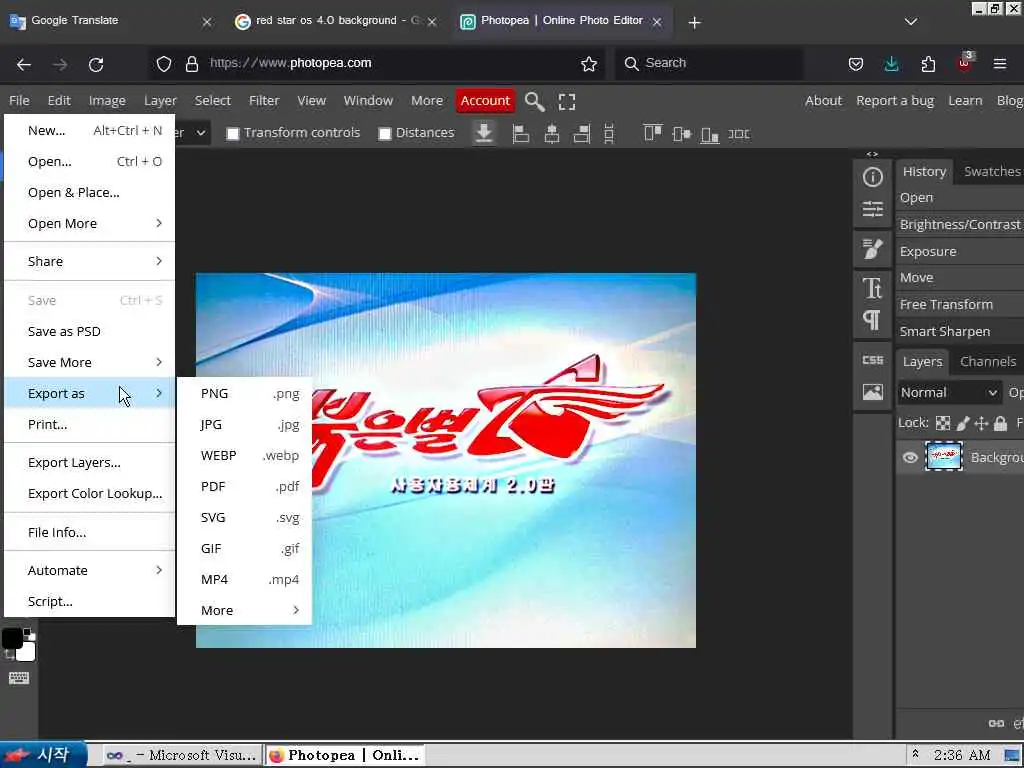Viewport: 1024px width, 768px height.
Task: Click the link layers chain icon
Action: click(x=996, y=723)
